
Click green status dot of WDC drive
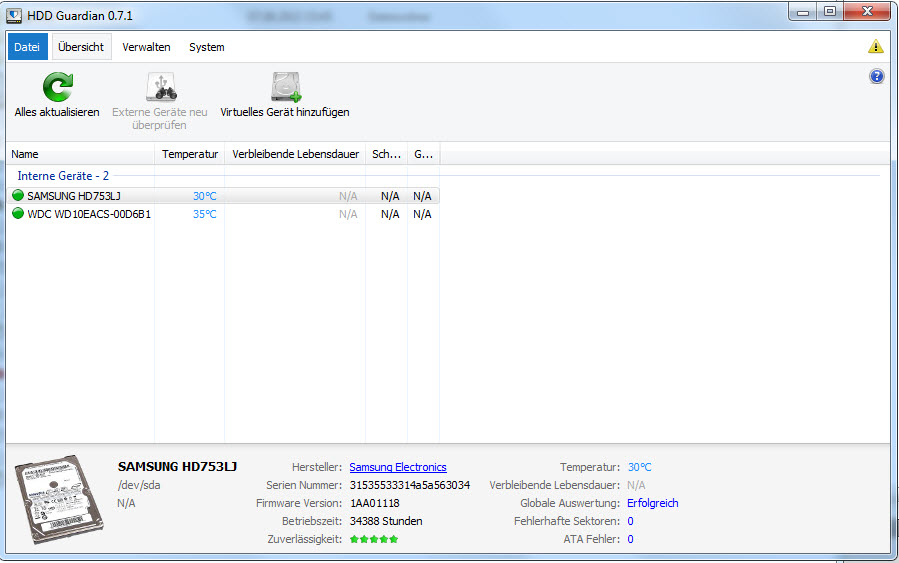click(18, 214)
